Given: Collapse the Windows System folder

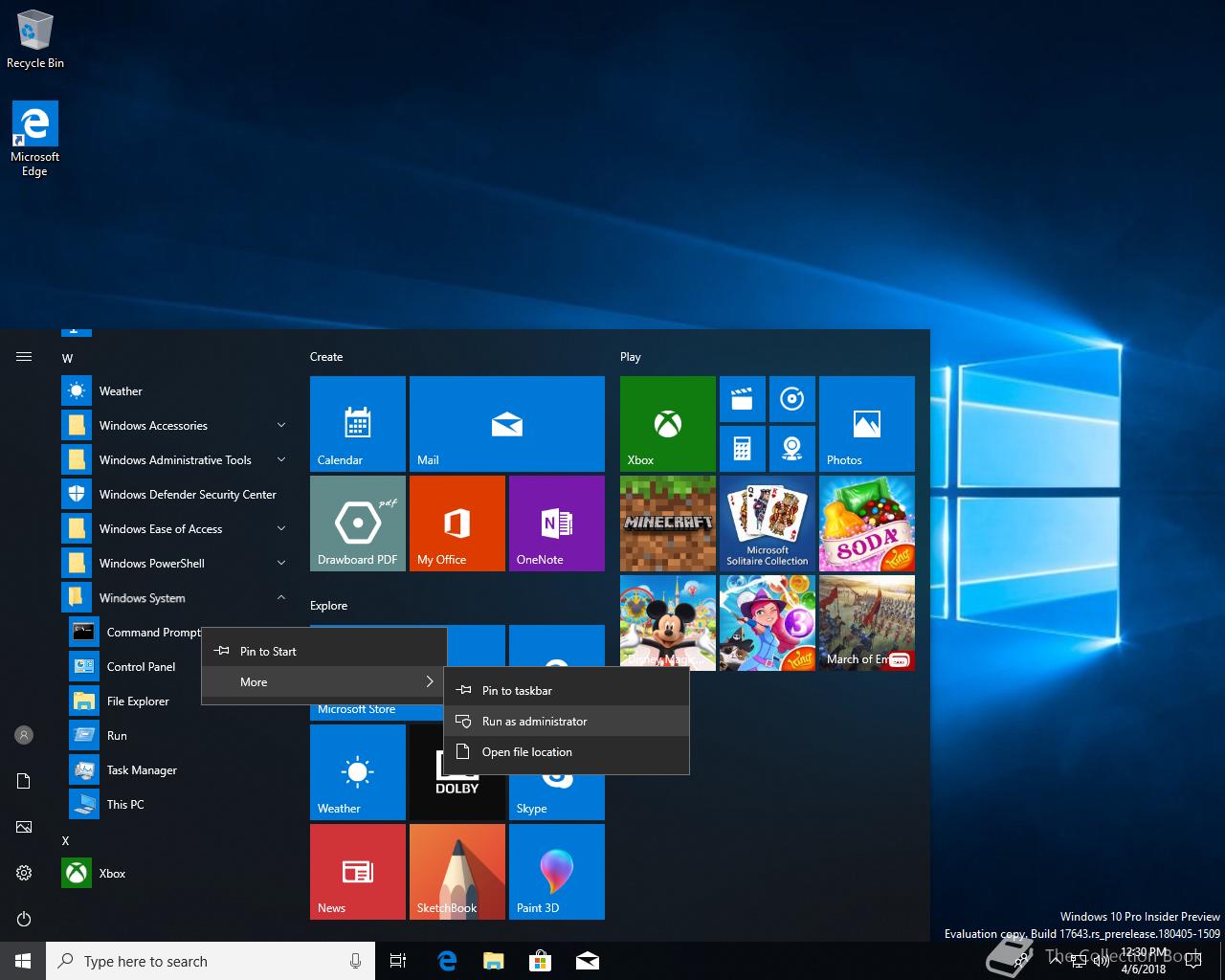Looking at the screenshot, I should (x=176, y=598).
